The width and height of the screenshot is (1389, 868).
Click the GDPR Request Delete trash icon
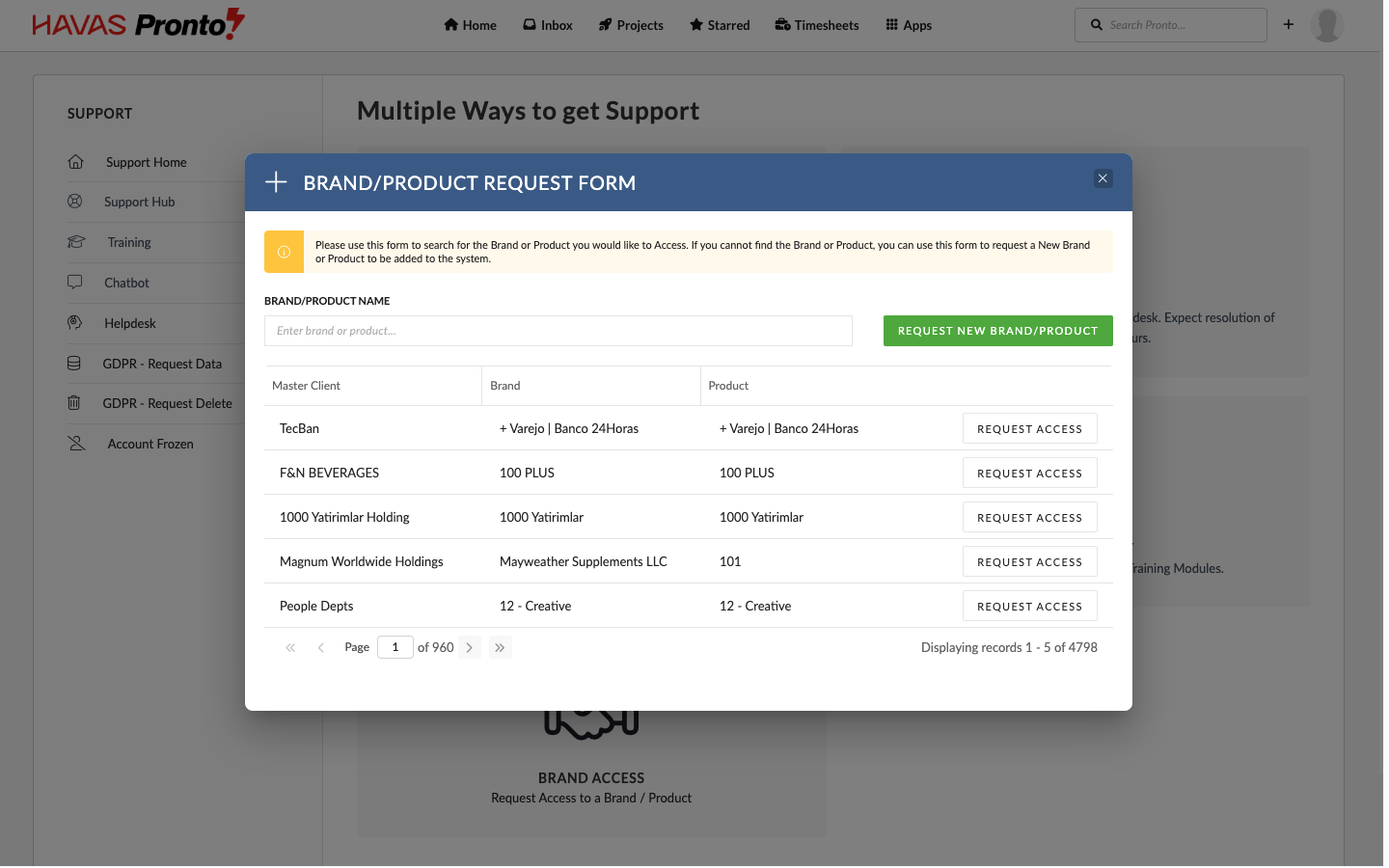click(74, 403)
